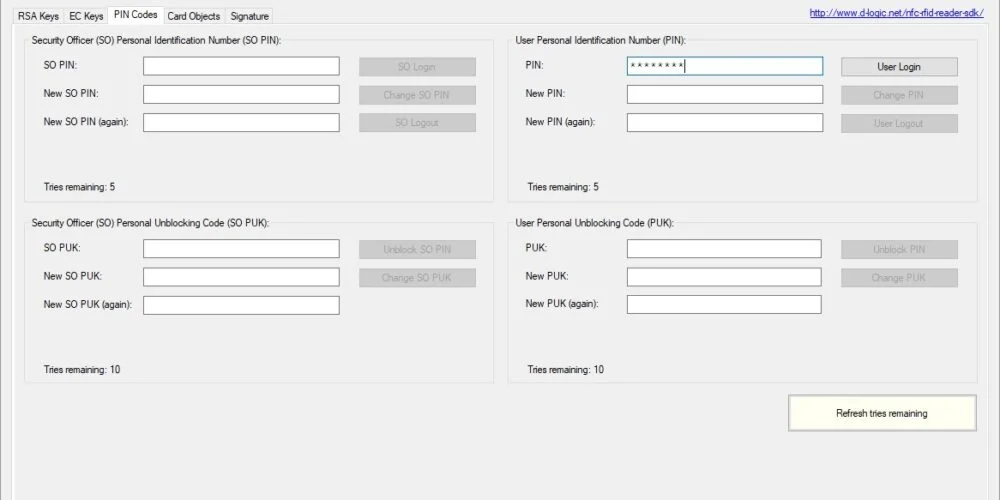The height and width of the screenshot is (500, 1000).
Task: Click the PIN Codes tab
Action: coord(136,15)
